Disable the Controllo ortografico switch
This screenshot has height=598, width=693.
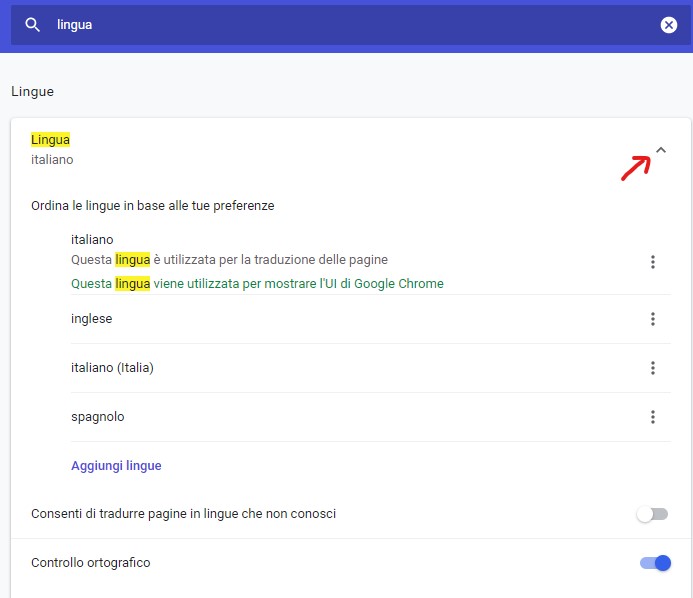pyautogui.click(x=655, y=563)
